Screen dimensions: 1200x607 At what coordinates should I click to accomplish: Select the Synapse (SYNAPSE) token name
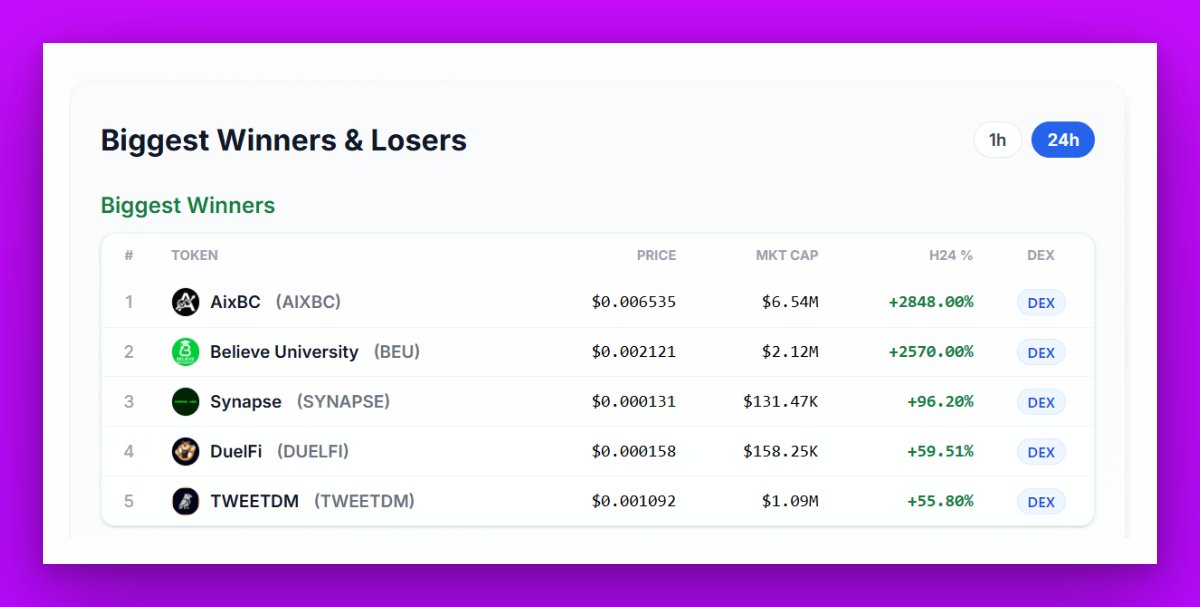(x=300, y=402)
